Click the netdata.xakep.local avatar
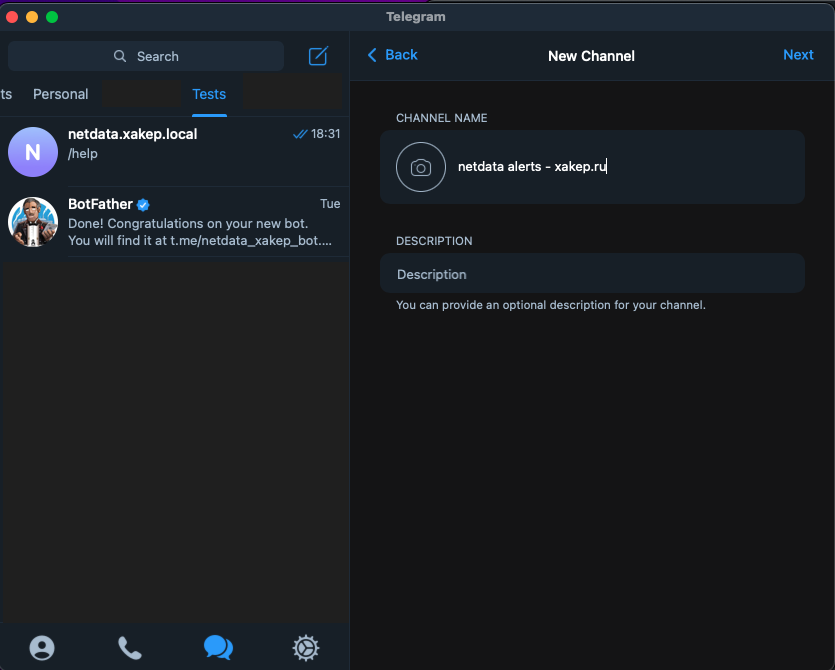This screenshot has height=670, width=835. 33,152
